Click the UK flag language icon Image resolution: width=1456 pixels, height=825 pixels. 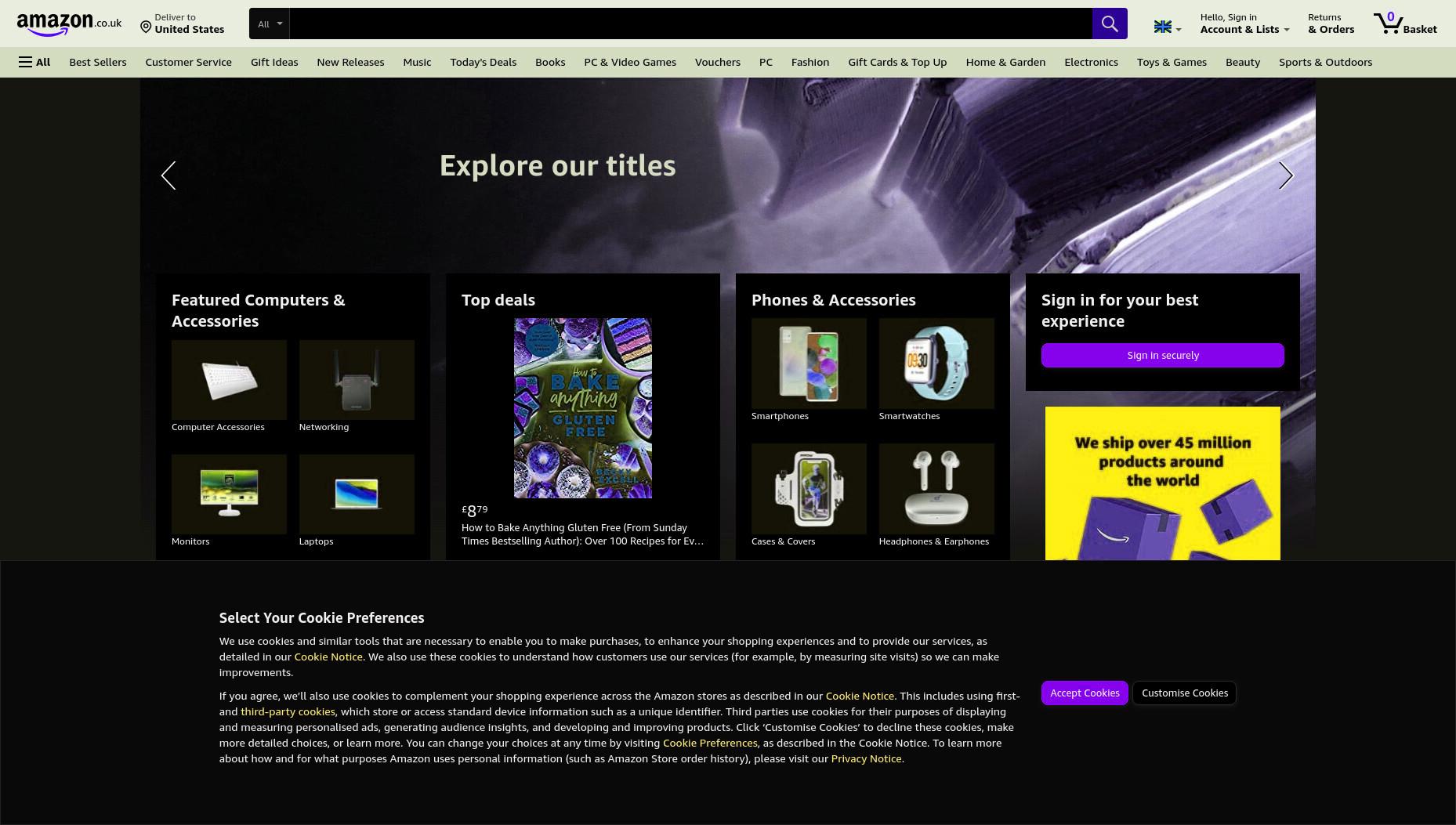click(x=1163, y=27)
